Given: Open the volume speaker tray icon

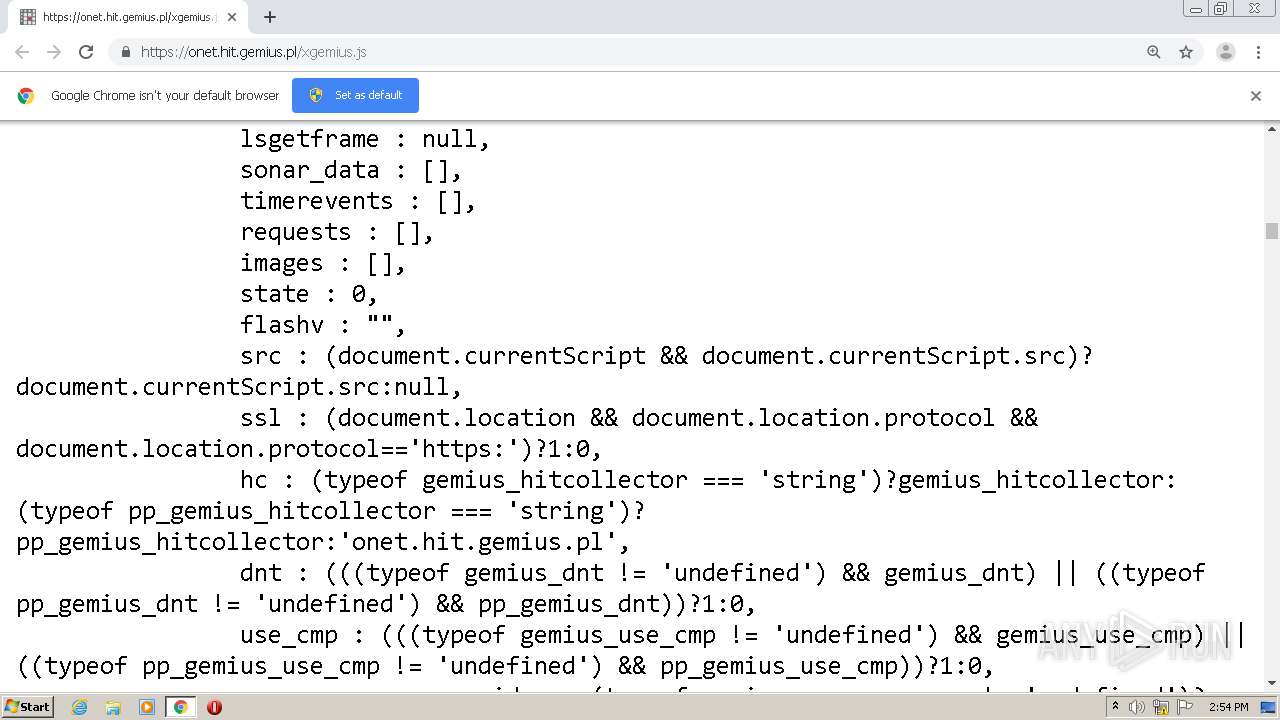Looking at the screenshot, I should coord(1137,707).
